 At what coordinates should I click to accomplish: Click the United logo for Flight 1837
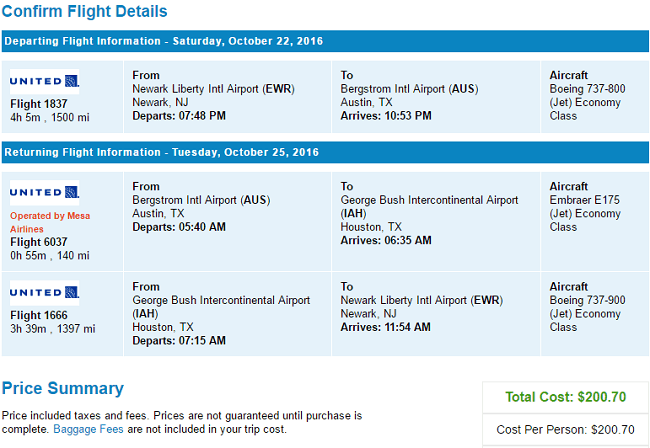pyautogui.click(x=44, y=81)
